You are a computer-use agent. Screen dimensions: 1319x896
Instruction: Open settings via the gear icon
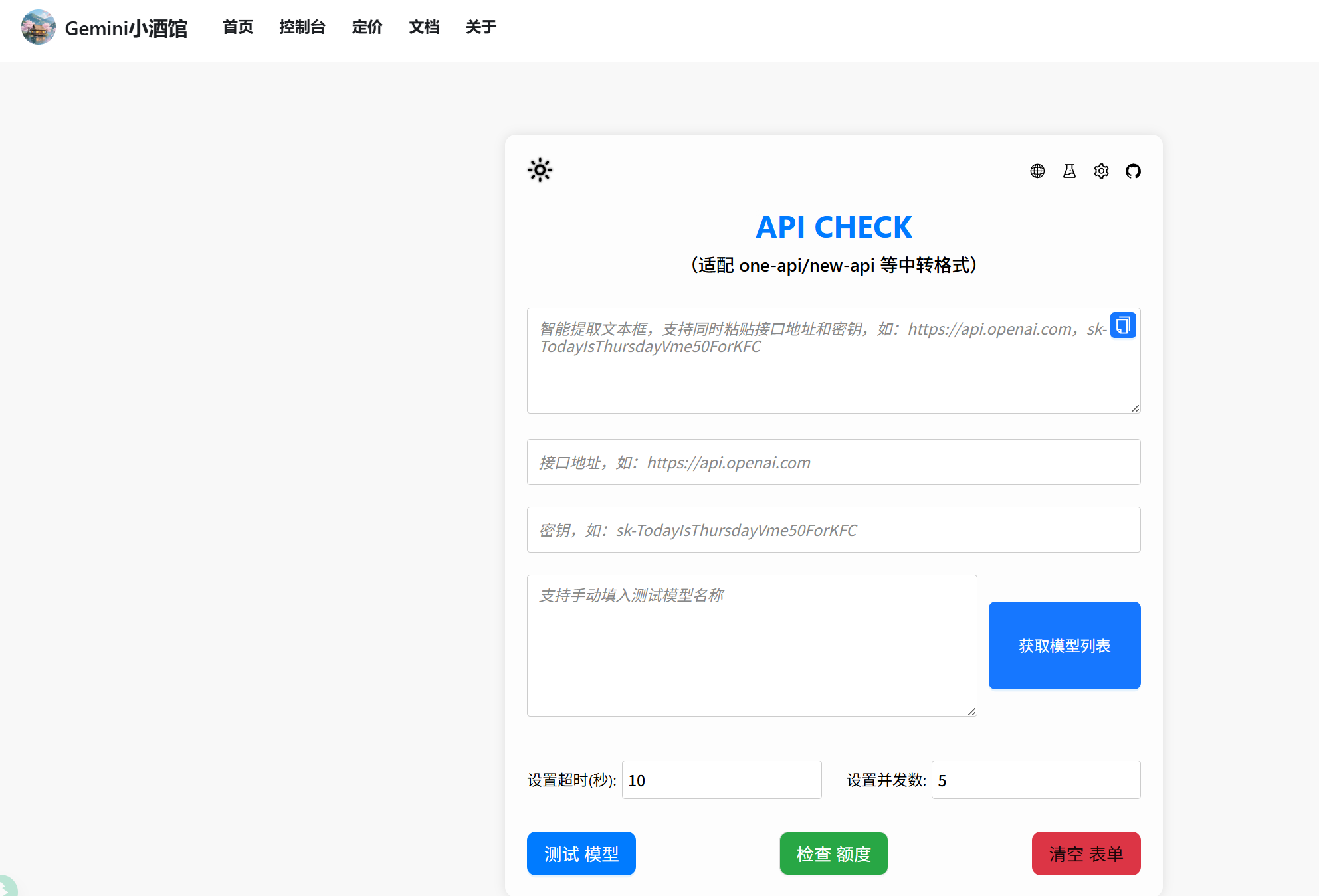click(1101, 171)
